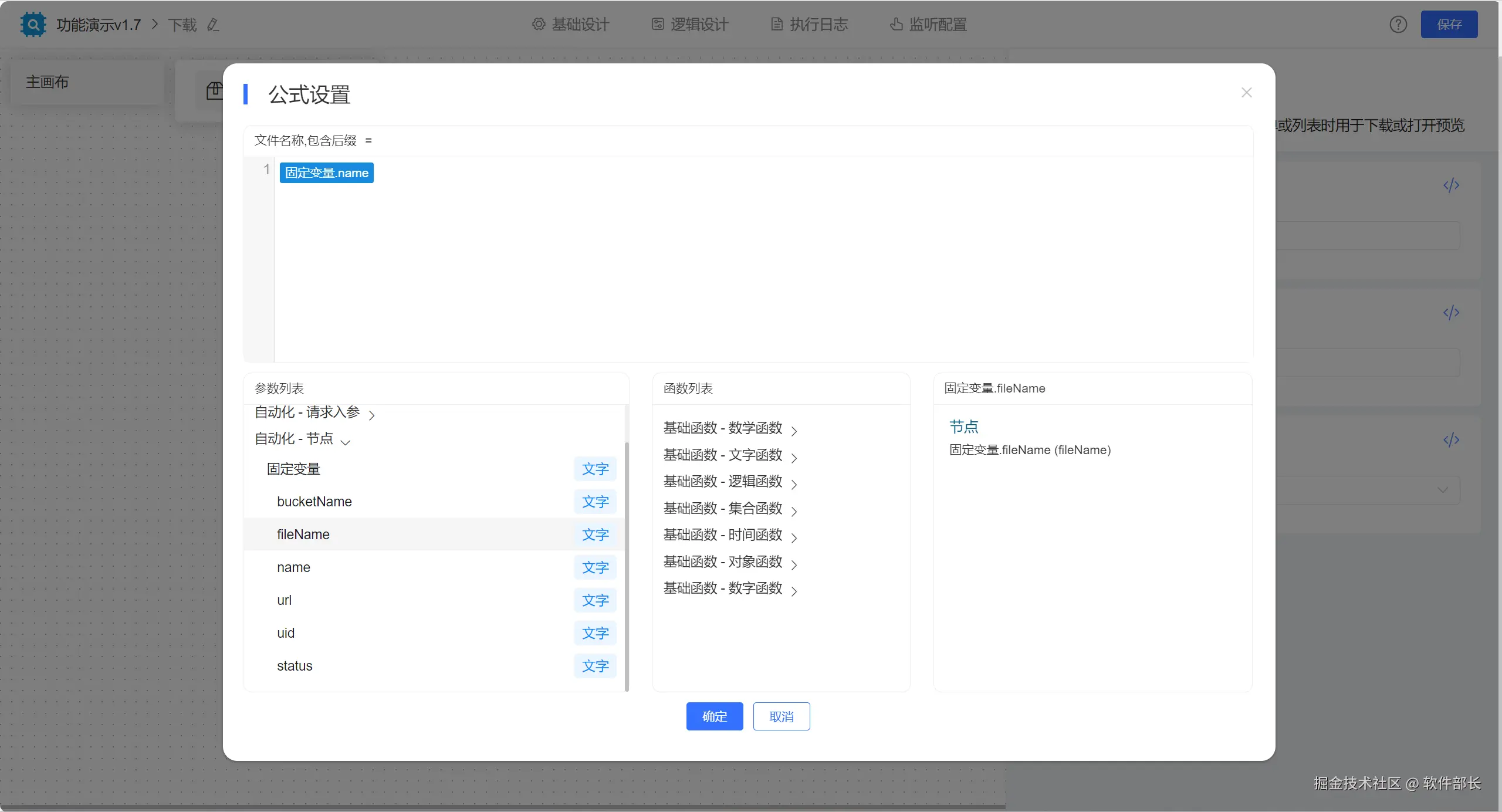The width and height of the screenshot is (1502, 812).
Task: Select the bucketName parameter
Action: pyautogui.click(x=314, y=502)
